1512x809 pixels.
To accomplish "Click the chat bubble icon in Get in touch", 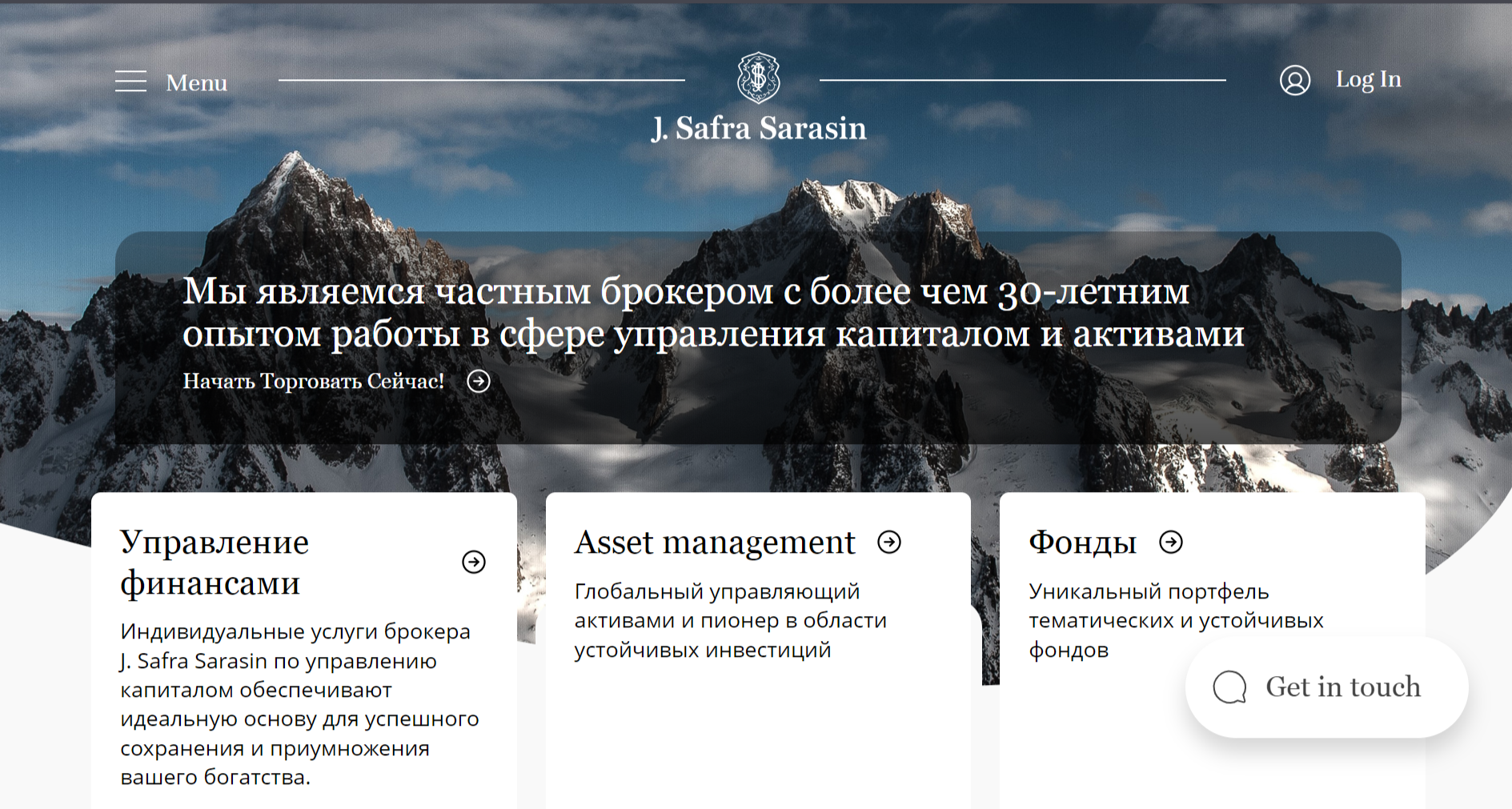I will coord(1229,687).
